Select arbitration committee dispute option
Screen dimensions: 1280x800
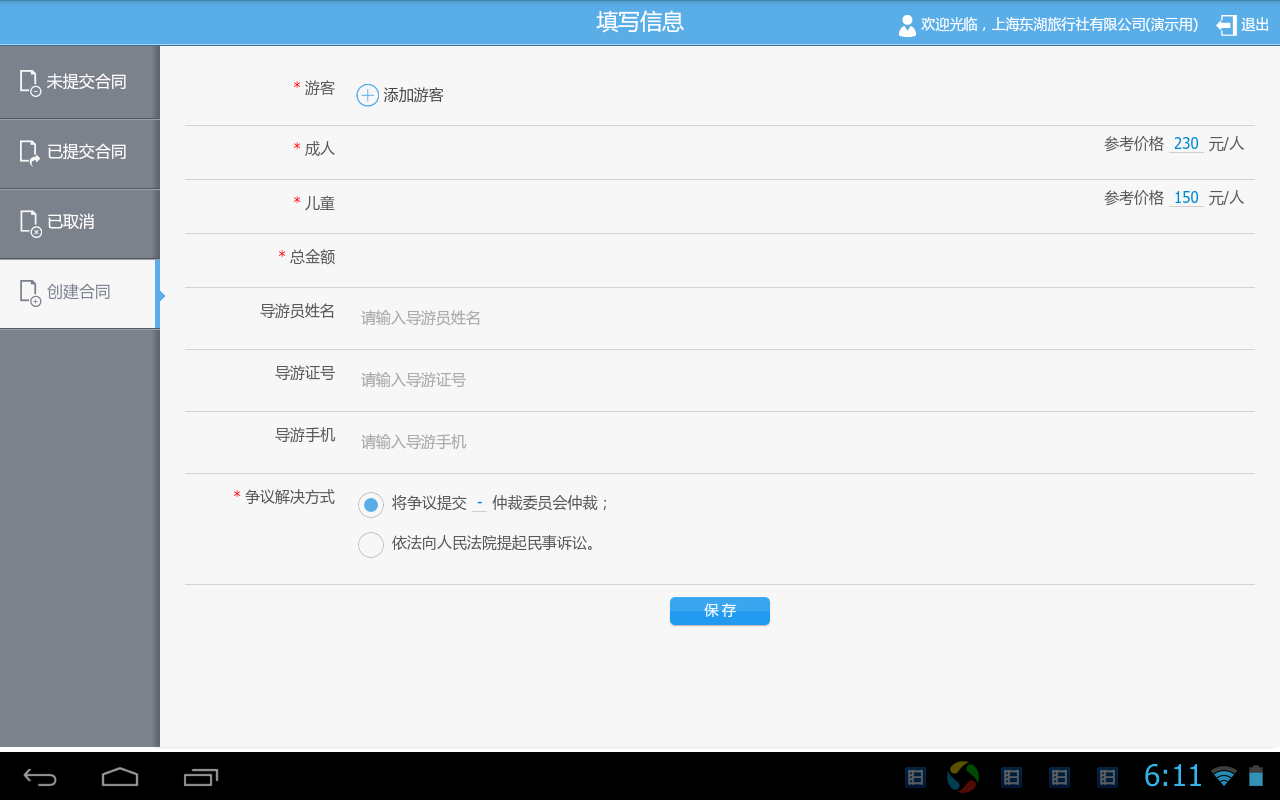(x=371, y=505)
